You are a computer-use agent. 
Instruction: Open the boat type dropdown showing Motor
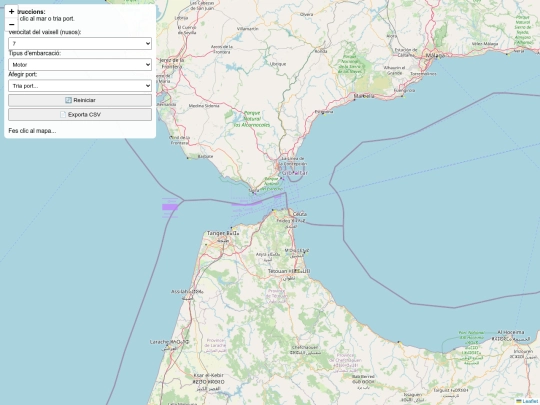point(80,65)
